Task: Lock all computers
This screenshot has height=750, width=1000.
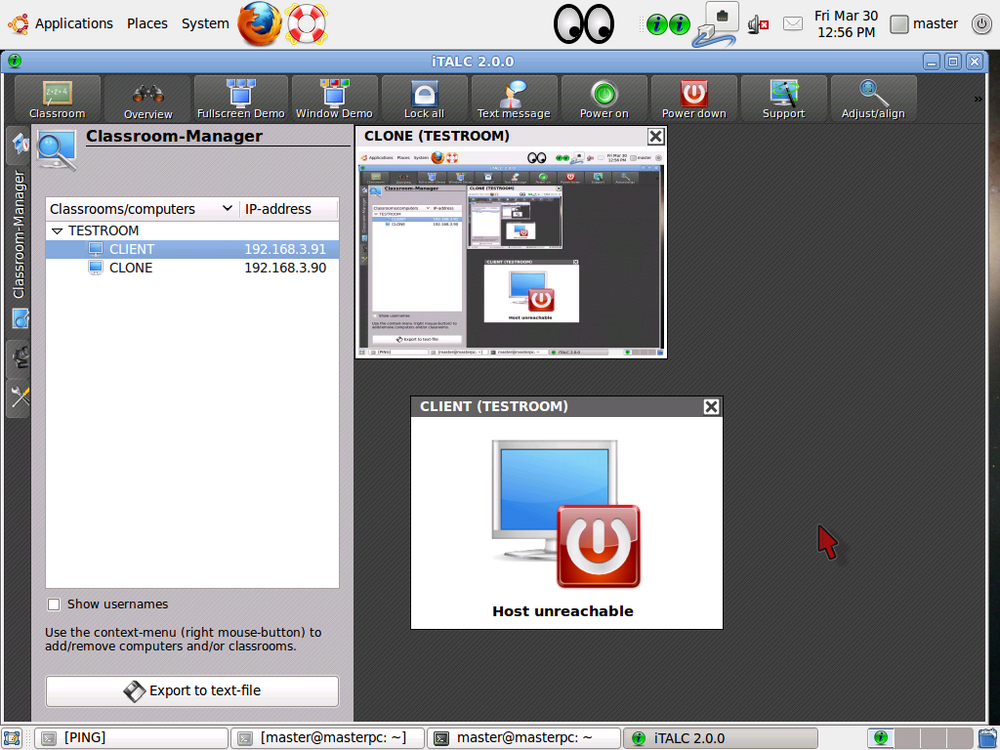Action: tap(424, 99)
